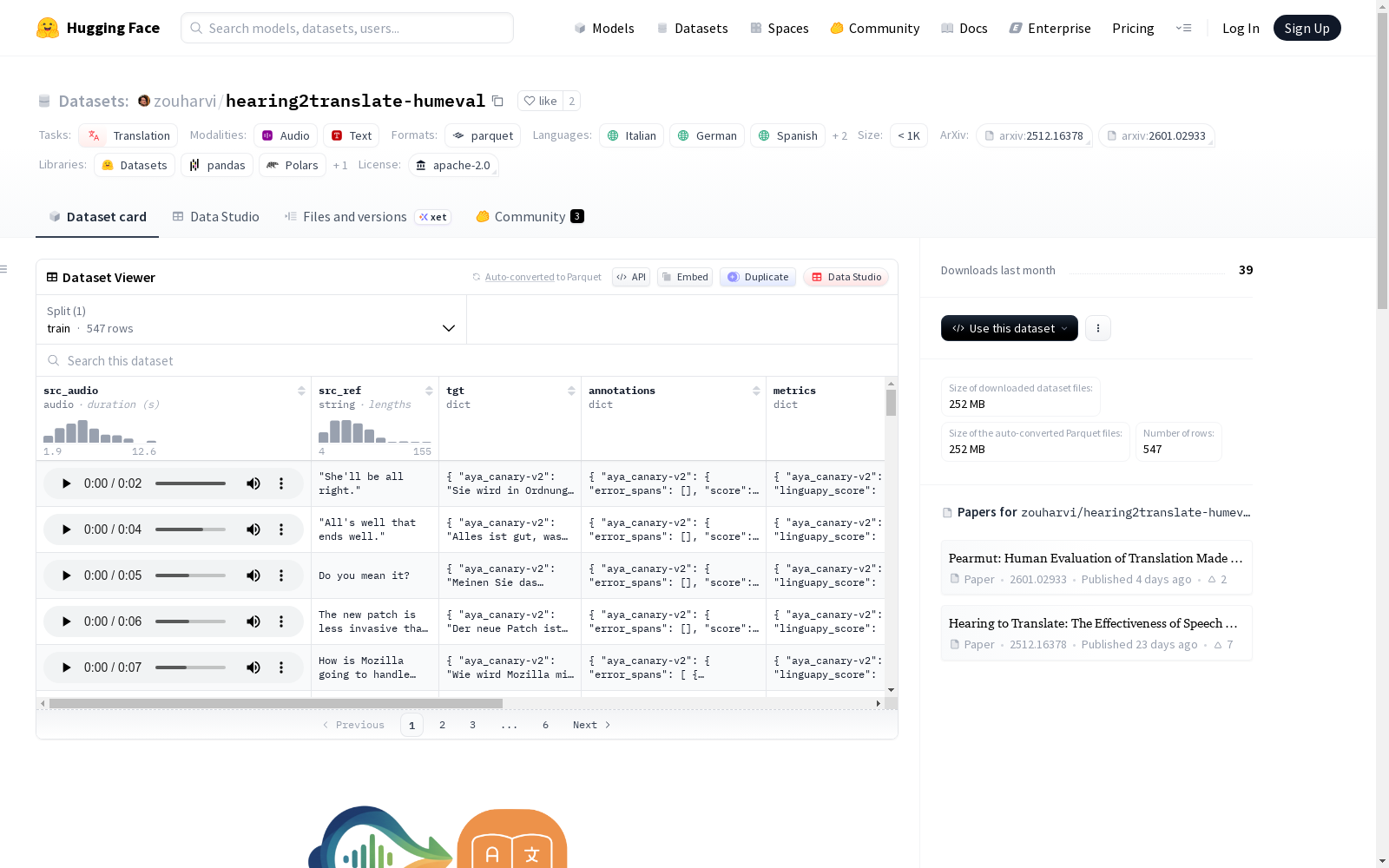This screenshot has height=868, width=1389.
Task: Open the Datasets menu item
Action: (x=692, y=28)
